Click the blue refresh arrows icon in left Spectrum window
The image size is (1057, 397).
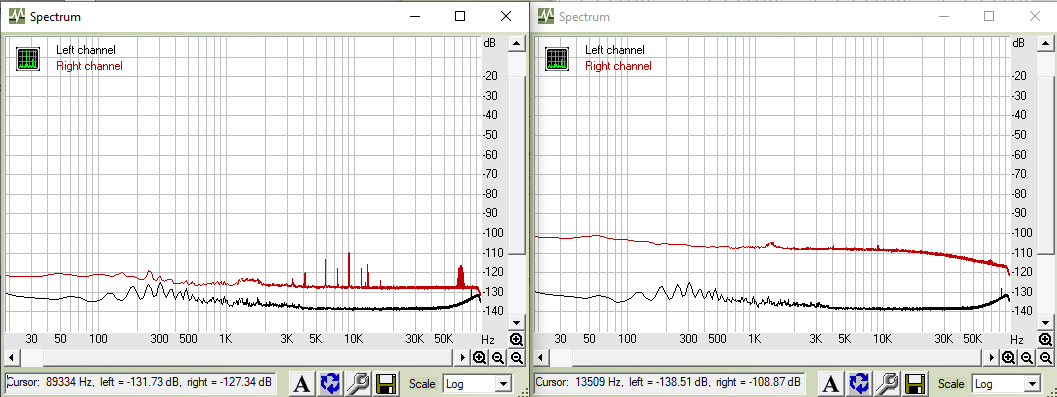330,384
